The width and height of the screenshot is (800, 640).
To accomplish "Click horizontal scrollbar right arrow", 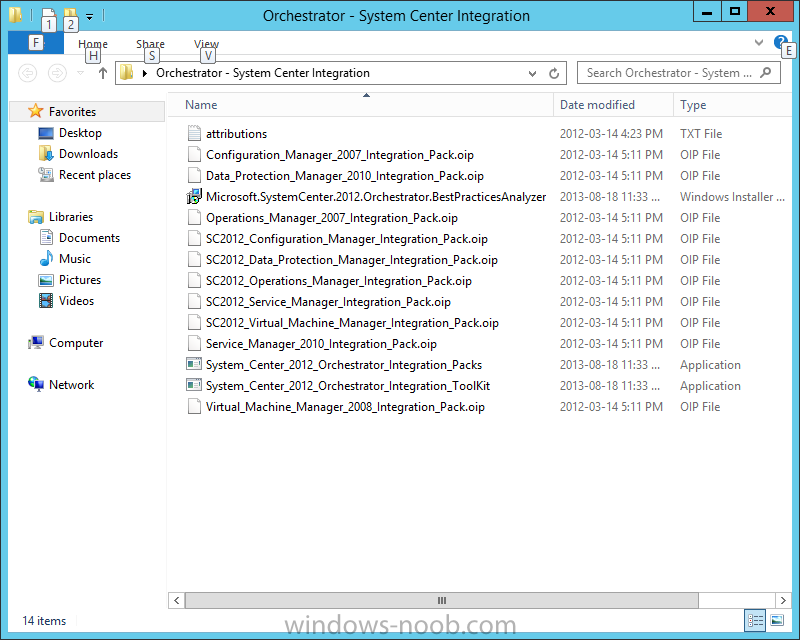I will 783,600.
